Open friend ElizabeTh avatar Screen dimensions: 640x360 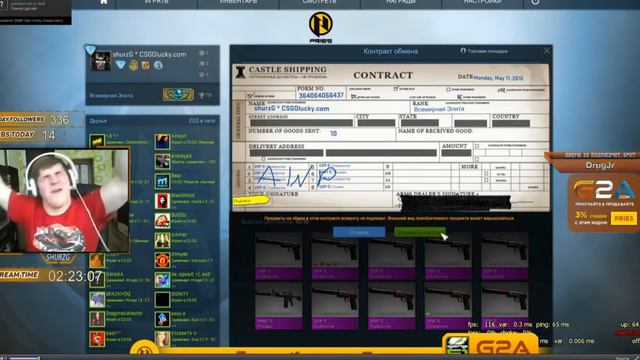pos(162,338)
